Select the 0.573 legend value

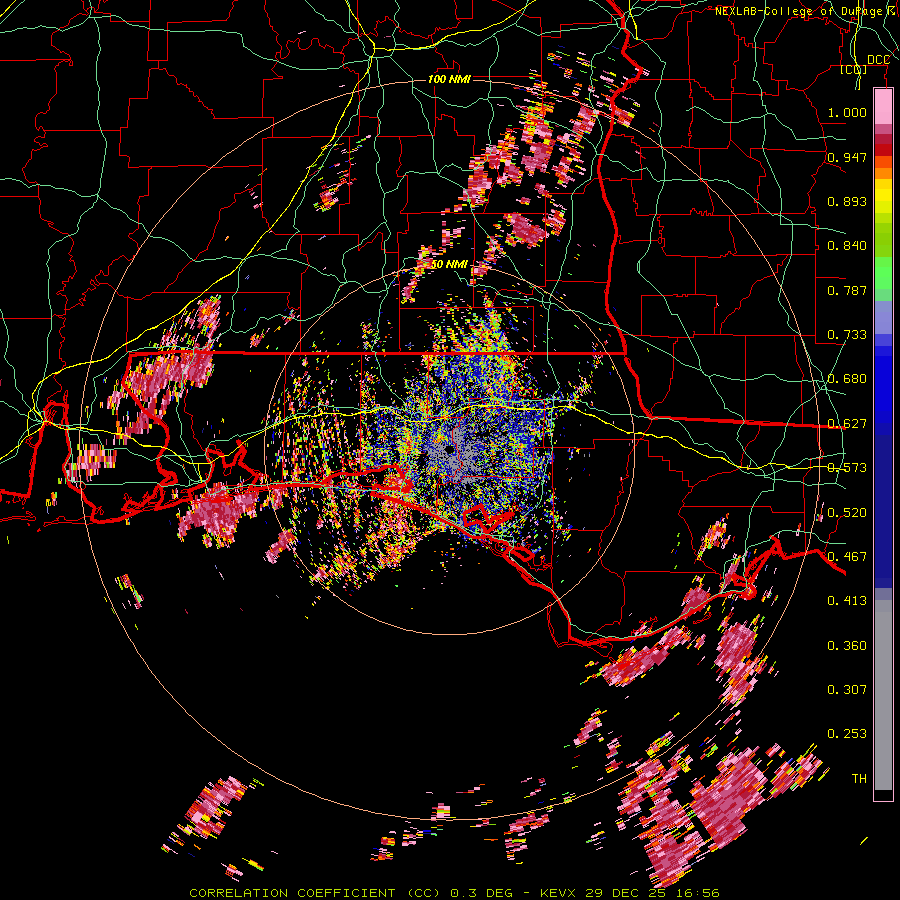click(847, 468)
